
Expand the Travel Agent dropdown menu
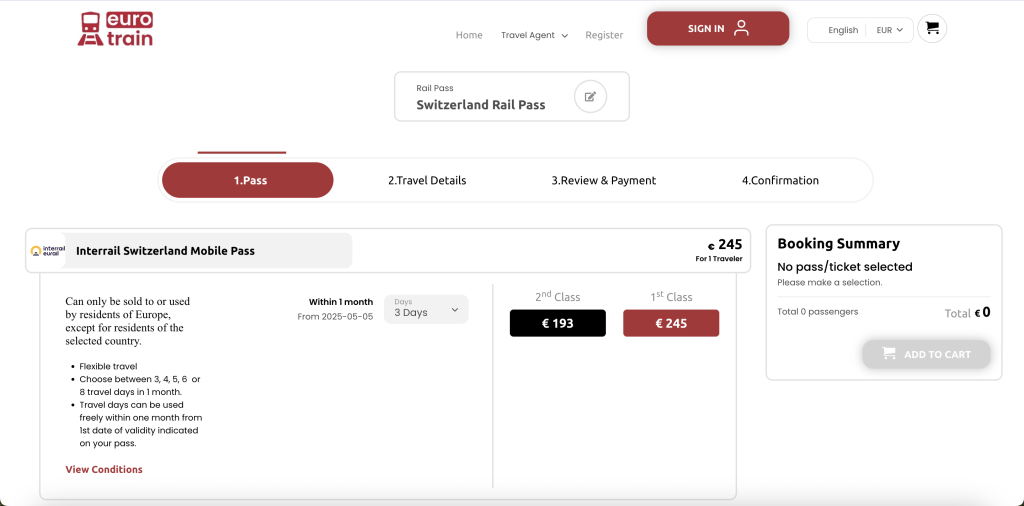click(x=534, y=35)
